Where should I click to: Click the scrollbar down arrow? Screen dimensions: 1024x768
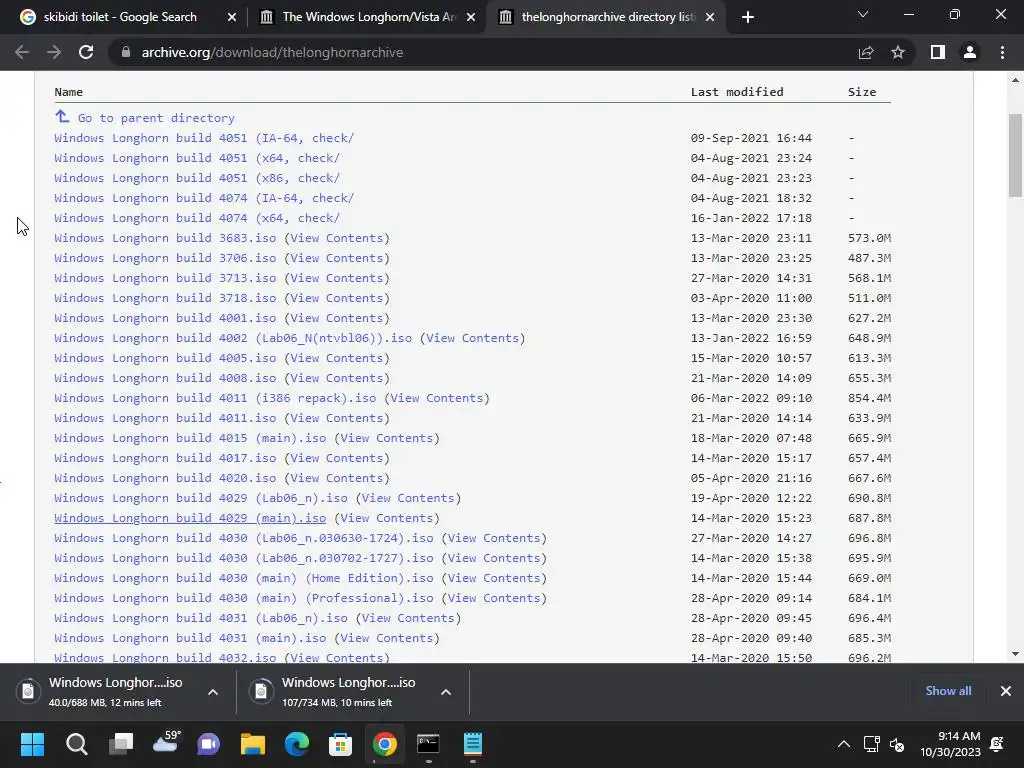point(1015,654)
